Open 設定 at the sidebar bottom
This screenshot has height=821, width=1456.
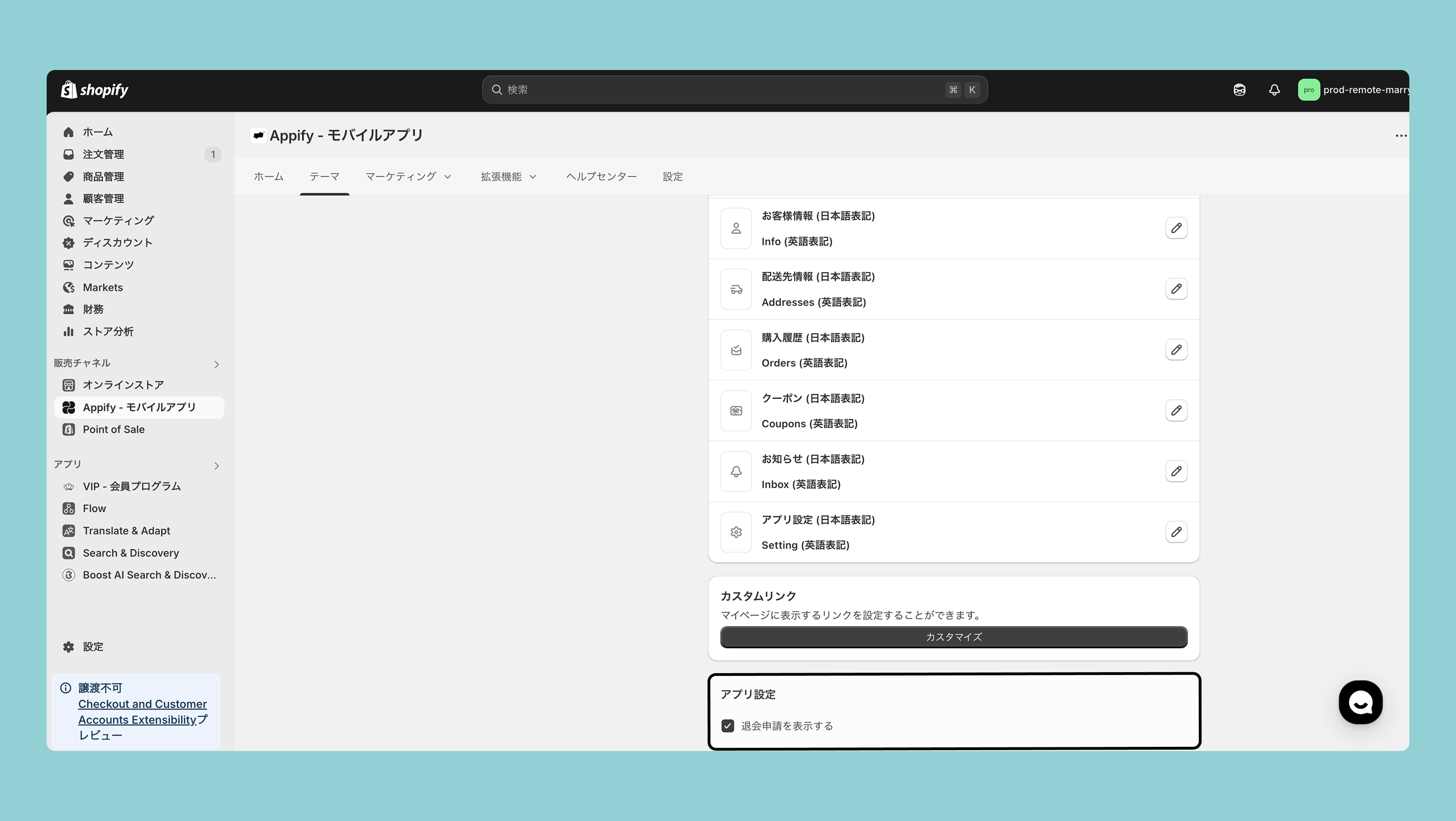(139, 647)
